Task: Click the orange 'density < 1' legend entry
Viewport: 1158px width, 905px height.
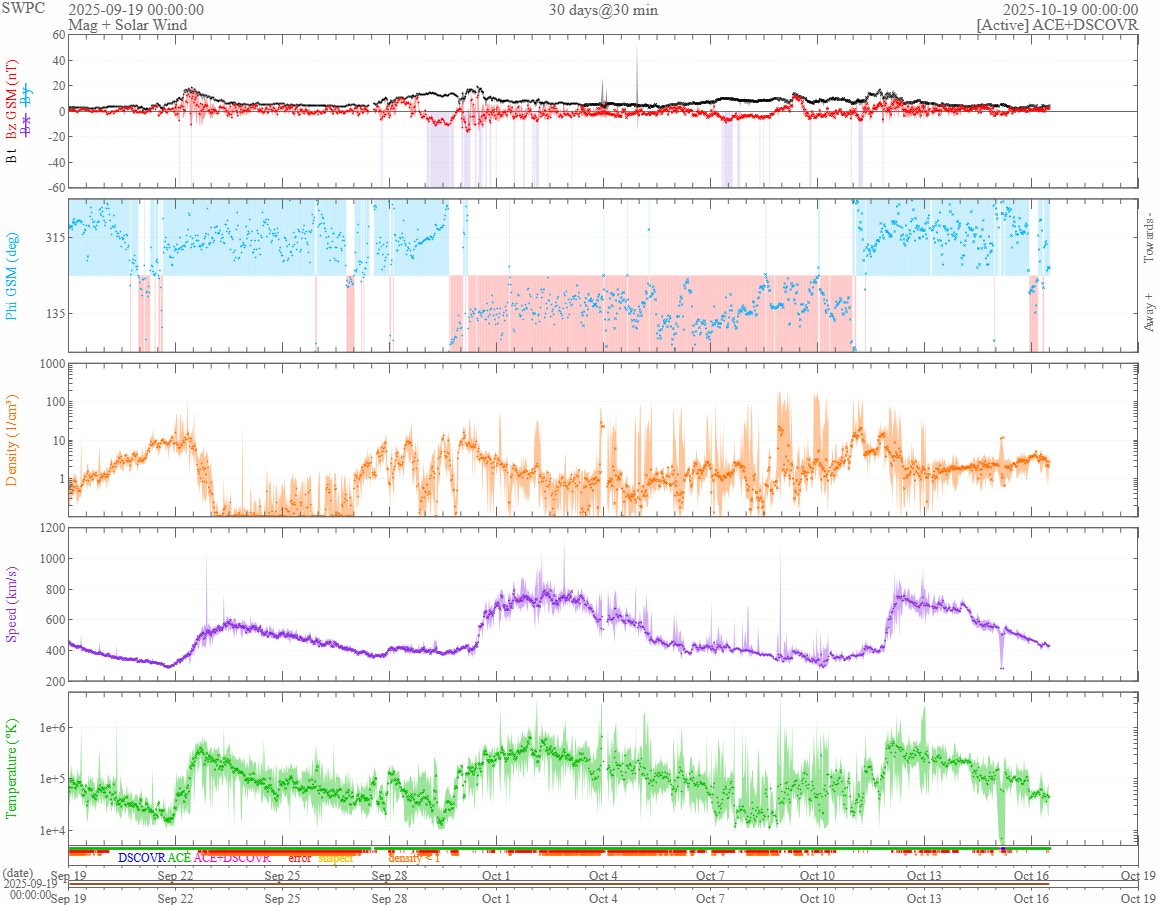Action: tap(414, 858)
